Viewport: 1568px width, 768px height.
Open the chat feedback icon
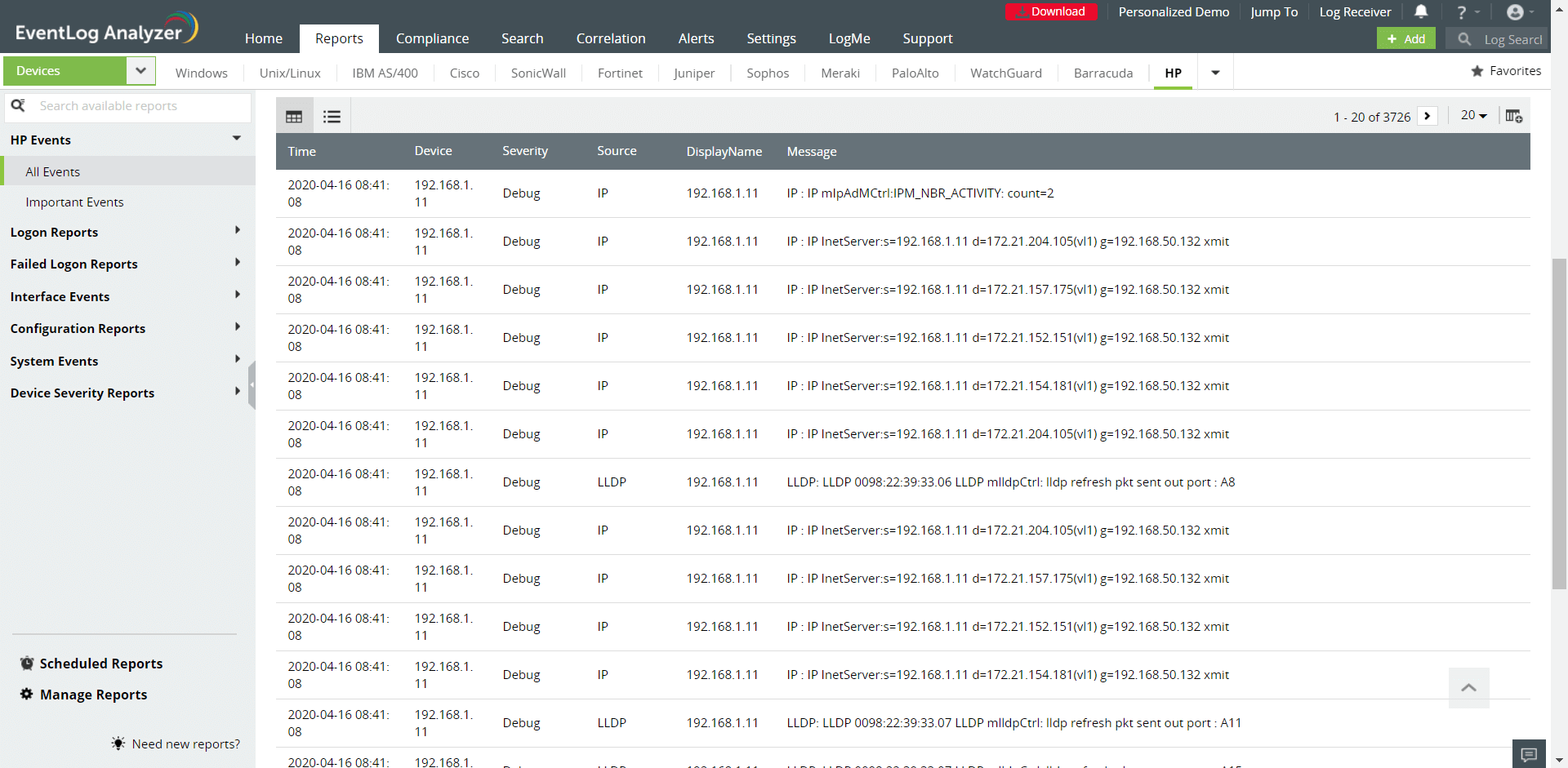(x=1529, y=753)
